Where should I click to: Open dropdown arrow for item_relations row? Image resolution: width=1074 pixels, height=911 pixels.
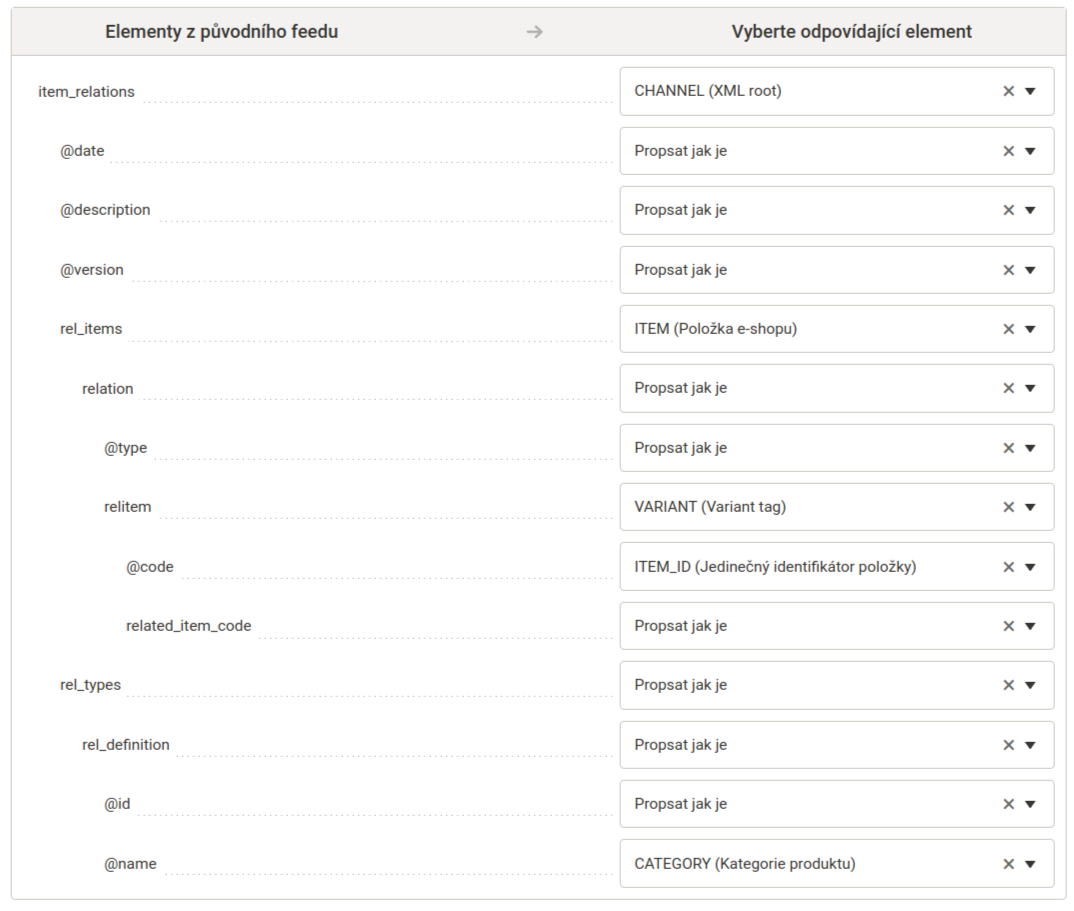[1031, 91]
